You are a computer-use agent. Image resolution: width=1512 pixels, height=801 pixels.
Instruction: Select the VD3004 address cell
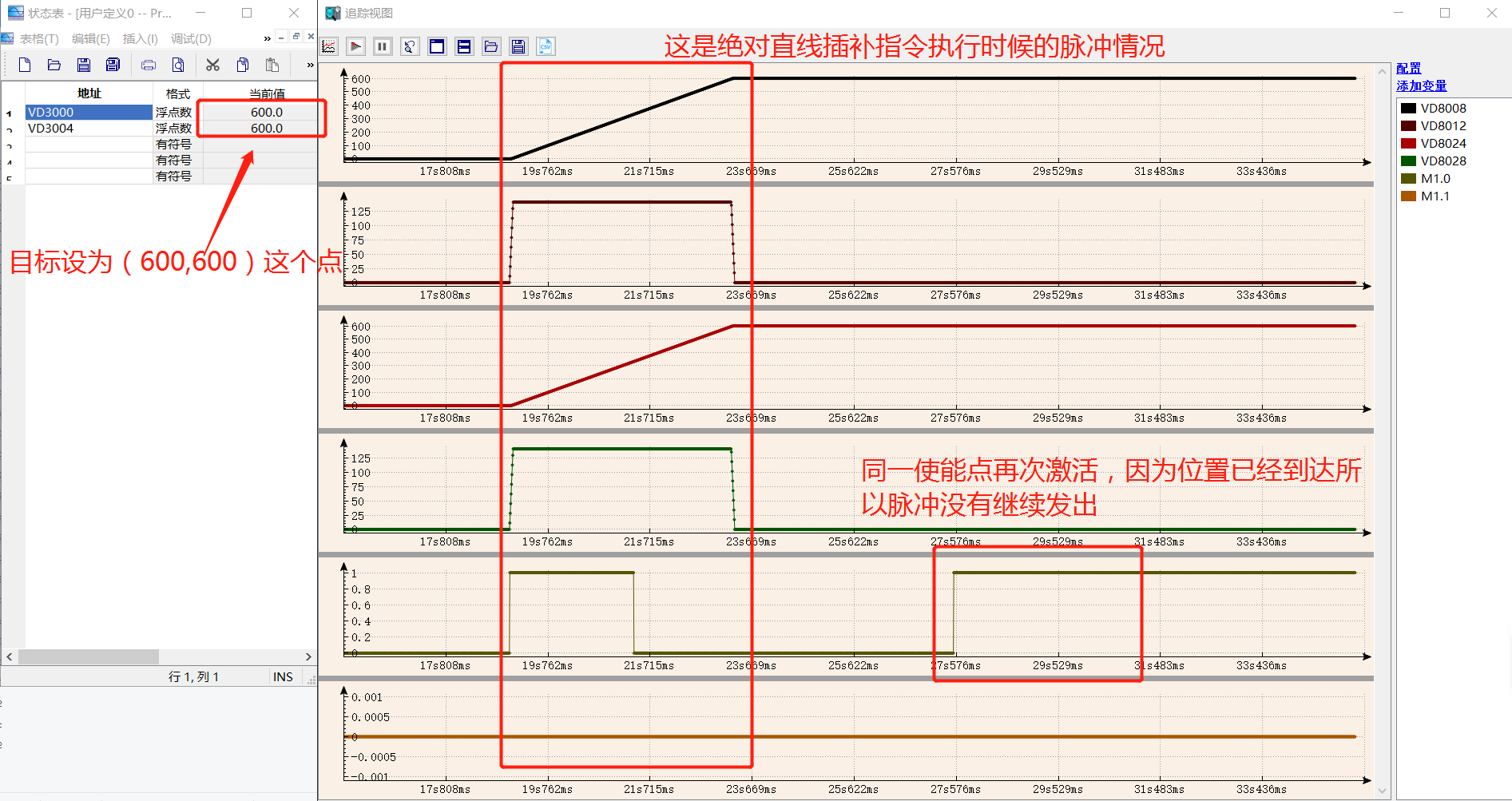coord(89,129)
